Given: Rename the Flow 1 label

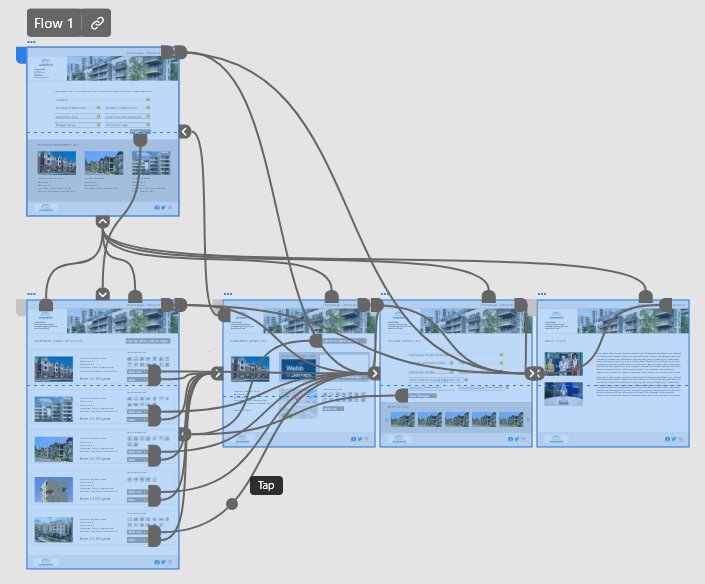Looking at the screenshot, I should [x=54, y=23].
